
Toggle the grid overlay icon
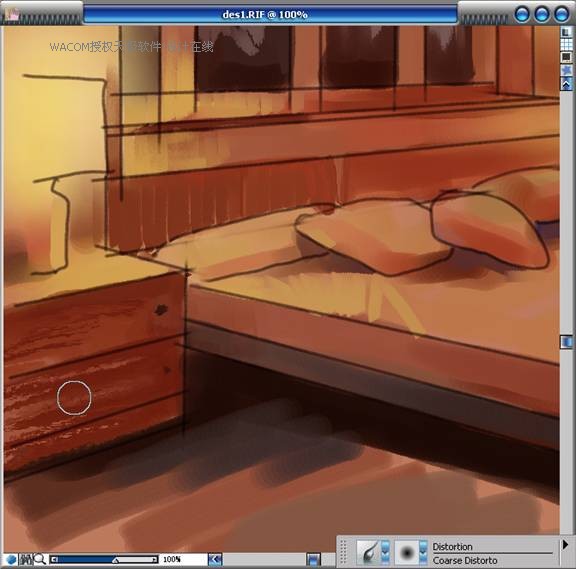[x=566, y=44]
